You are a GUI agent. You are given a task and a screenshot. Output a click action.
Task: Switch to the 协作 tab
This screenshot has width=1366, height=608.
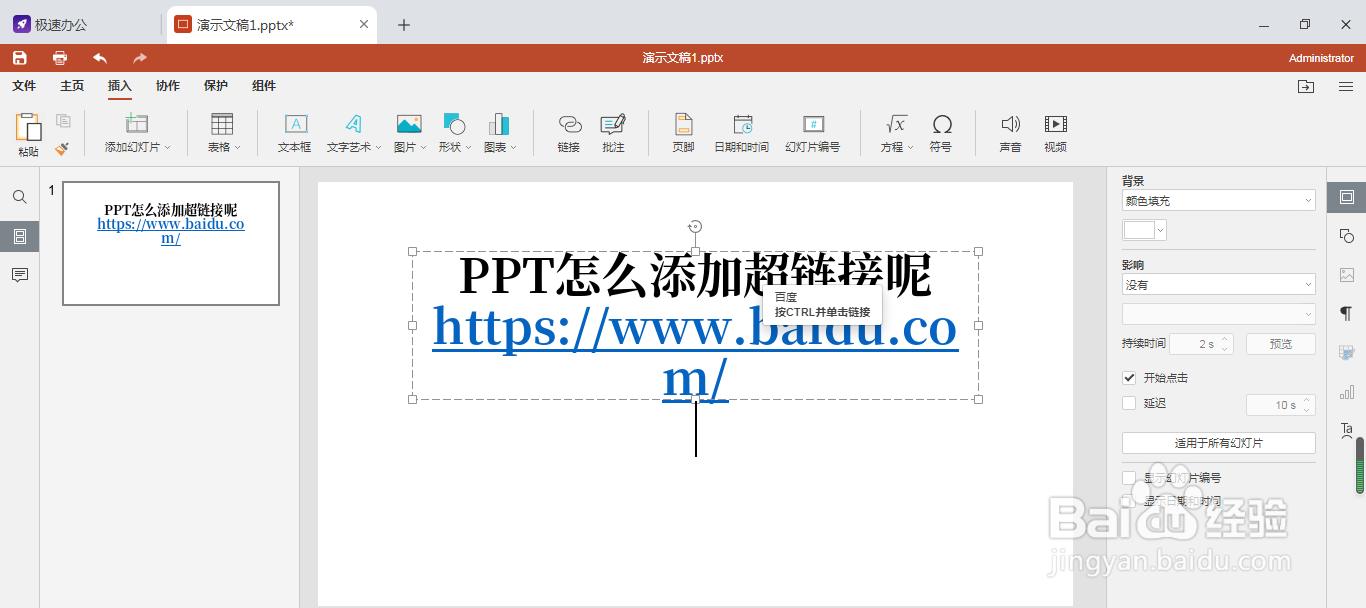(x=168, y=86)
